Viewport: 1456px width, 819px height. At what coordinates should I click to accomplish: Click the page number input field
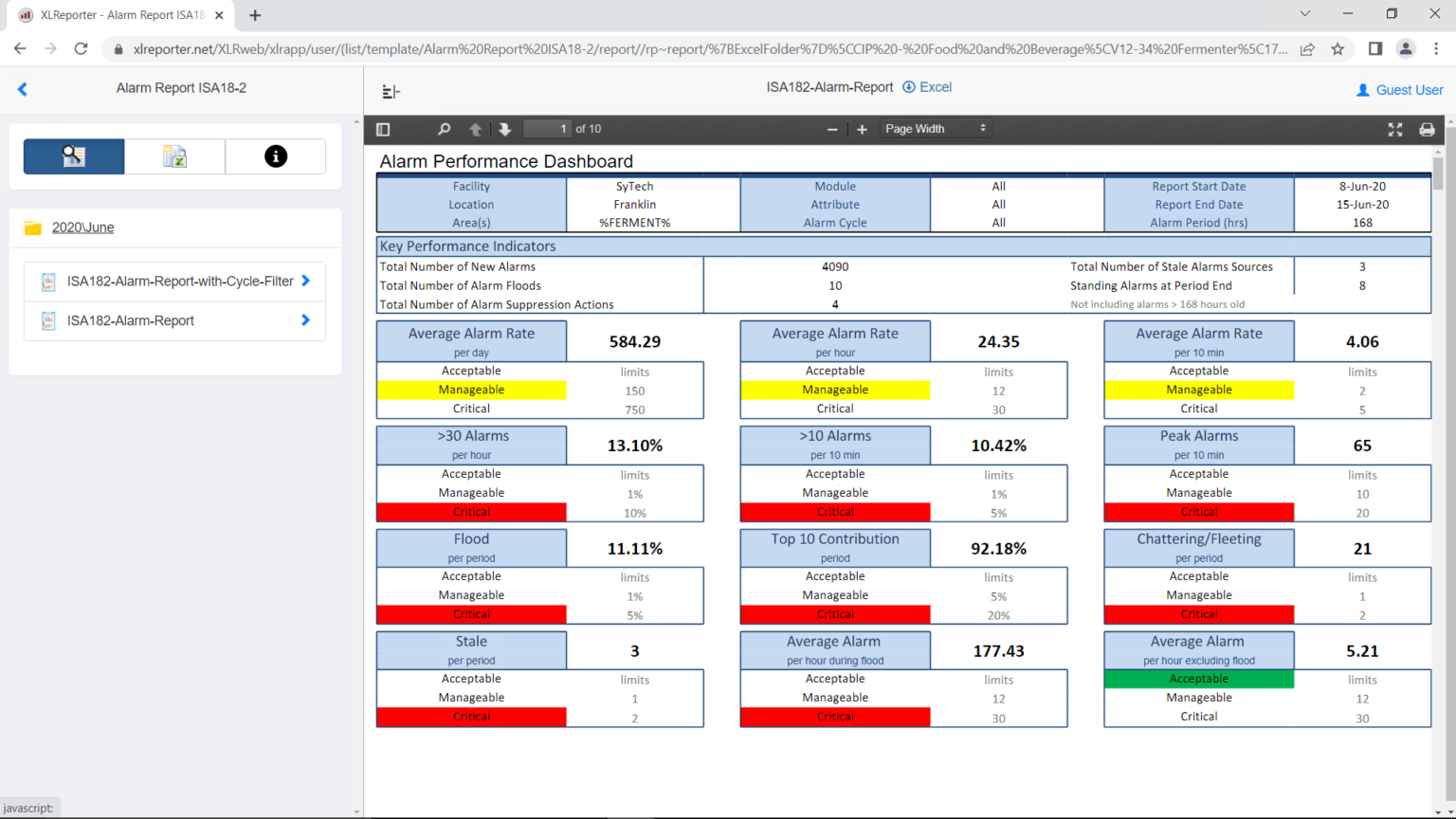(x=548, y=129)
